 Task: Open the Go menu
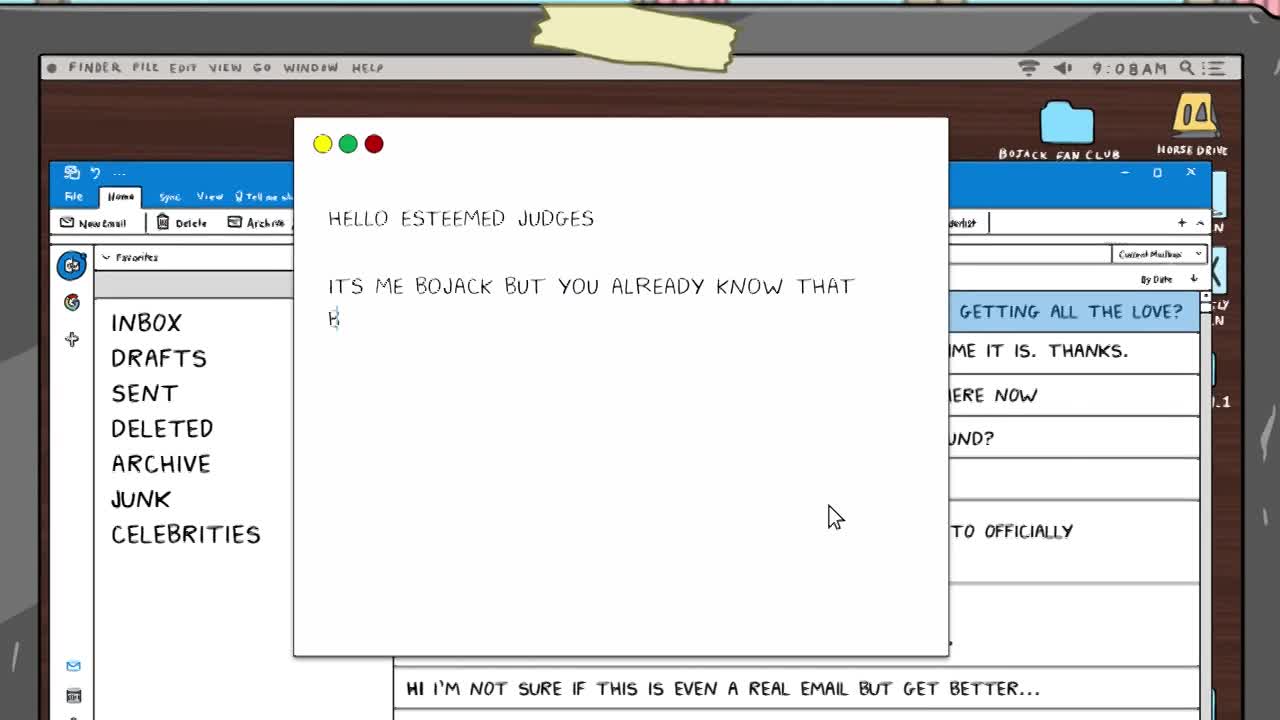point(262,68)
